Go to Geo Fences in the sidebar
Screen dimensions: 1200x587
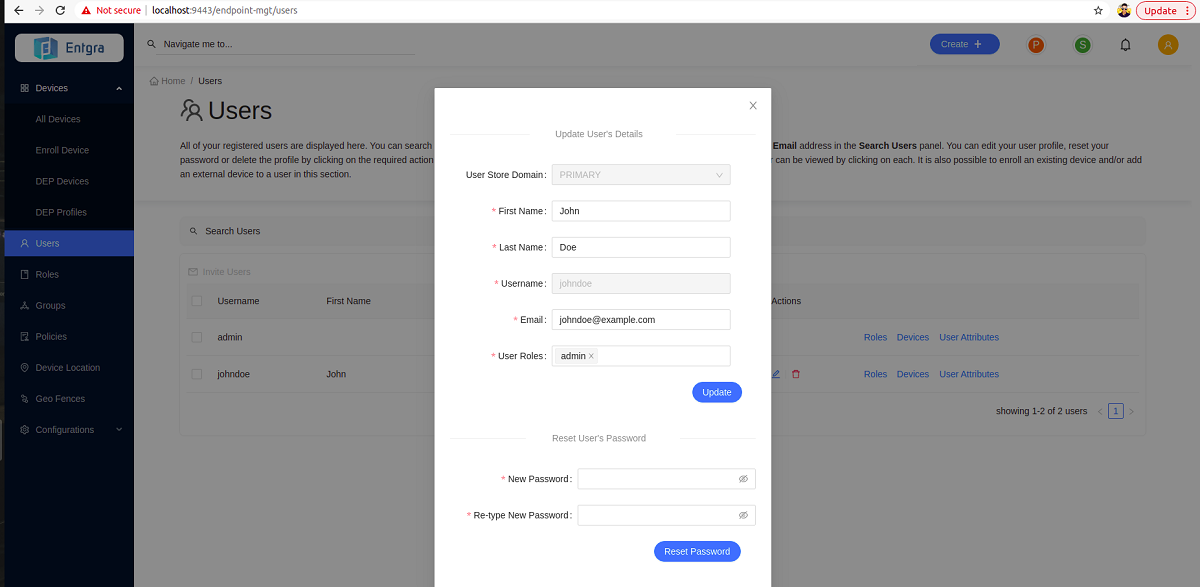(60, 399)
